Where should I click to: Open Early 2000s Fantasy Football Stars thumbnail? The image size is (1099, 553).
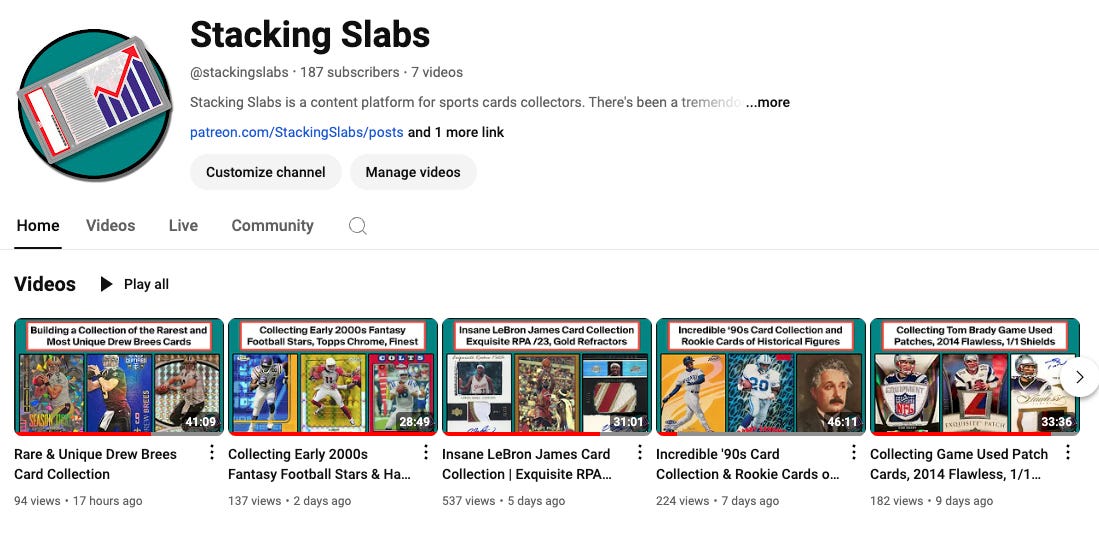click(333, 377)
